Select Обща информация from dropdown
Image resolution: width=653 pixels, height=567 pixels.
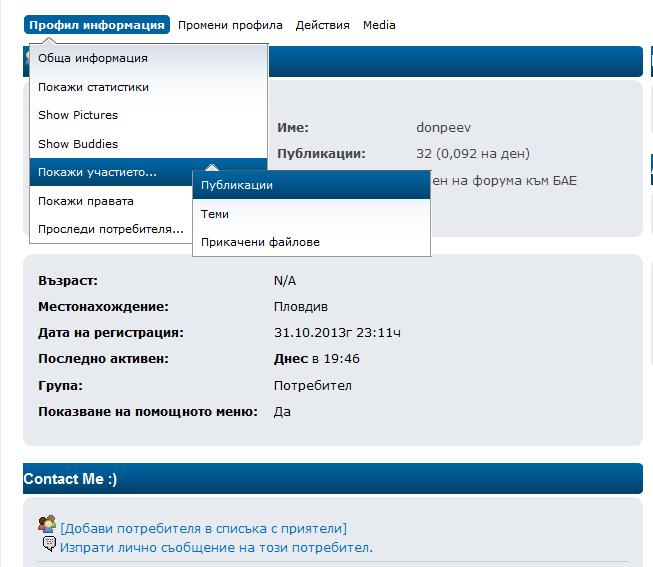pos(93,59)
